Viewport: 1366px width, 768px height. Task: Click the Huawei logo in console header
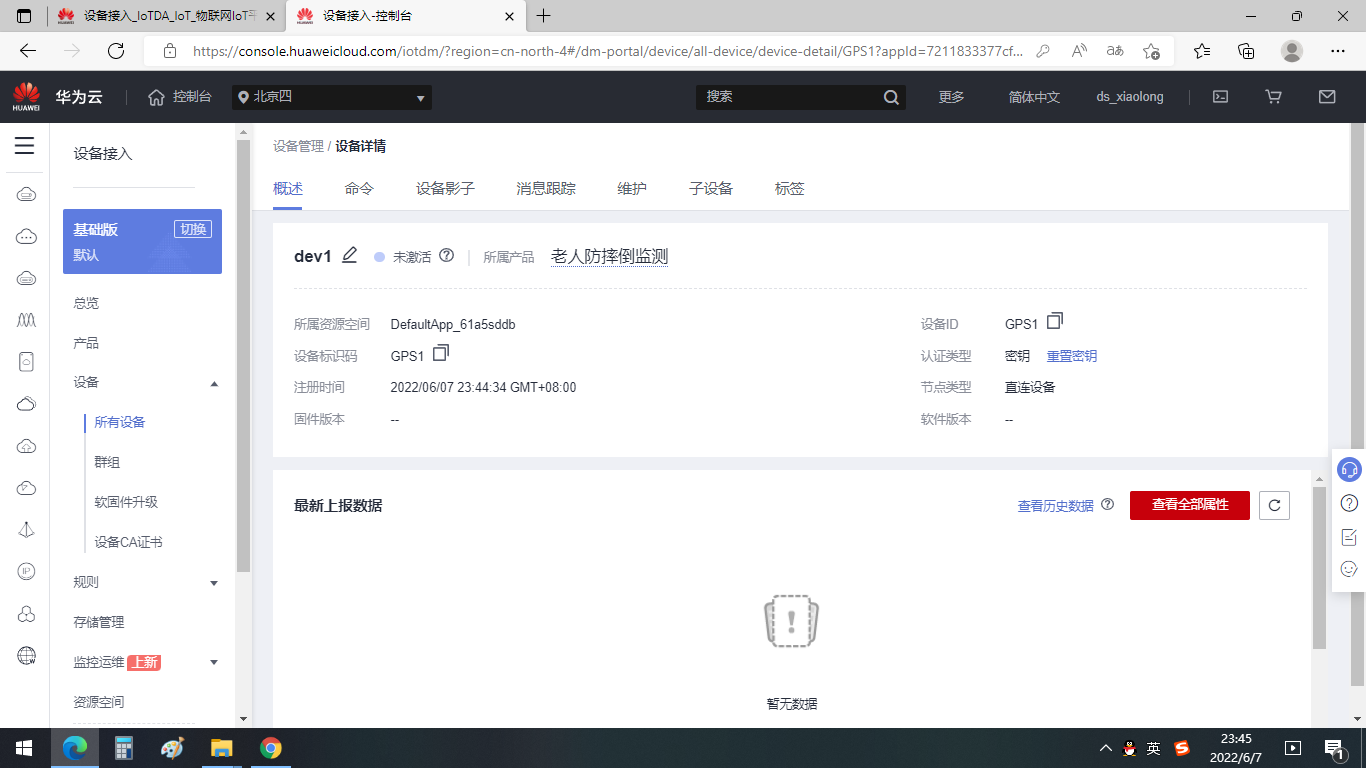click(x=26, y=97)
